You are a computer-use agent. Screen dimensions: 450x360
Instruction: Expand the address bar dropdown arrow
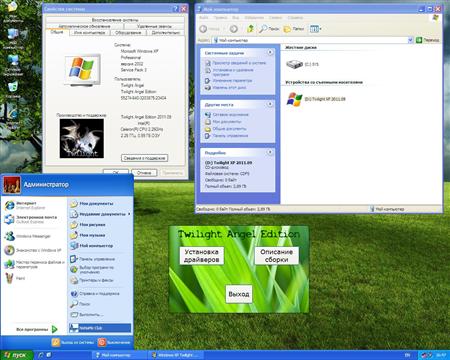(x=410, y=40)
